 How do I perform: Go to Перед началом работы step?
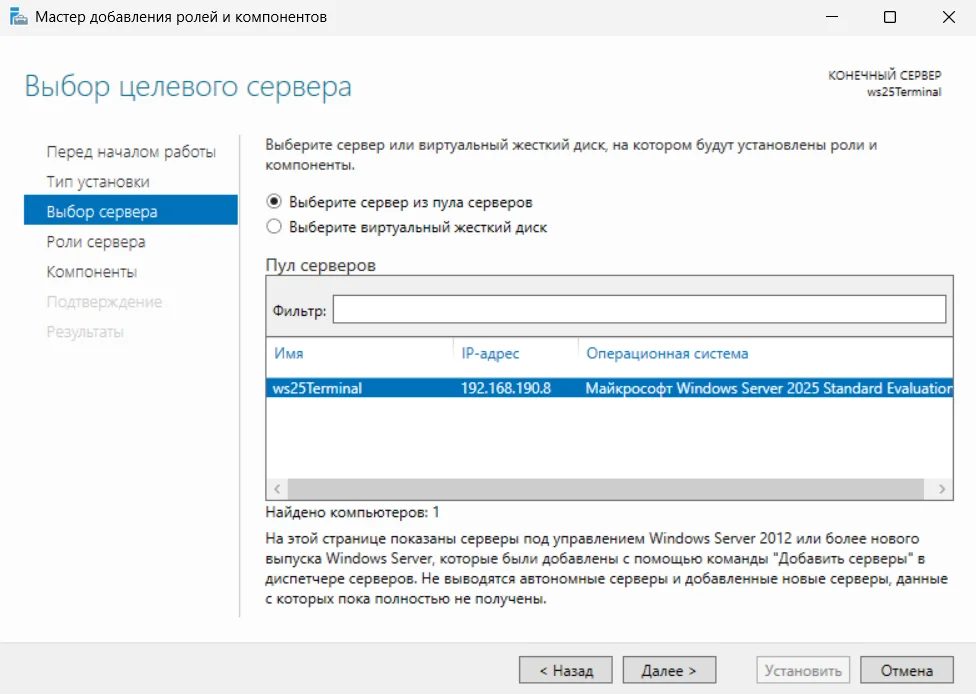click(x=131, y=152)
